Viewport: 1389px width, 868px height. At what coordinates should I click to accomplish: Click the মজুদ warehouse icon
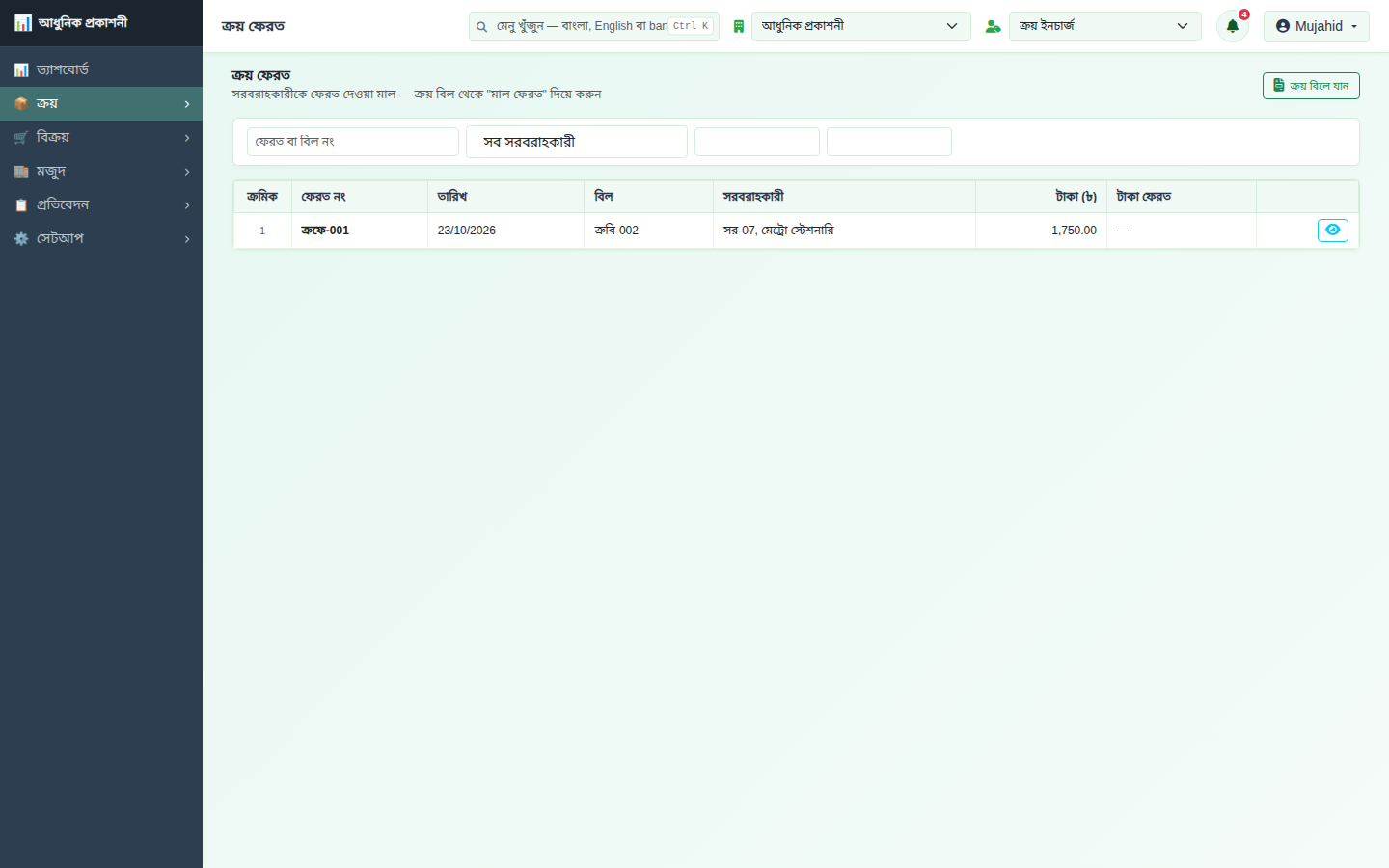21,172
